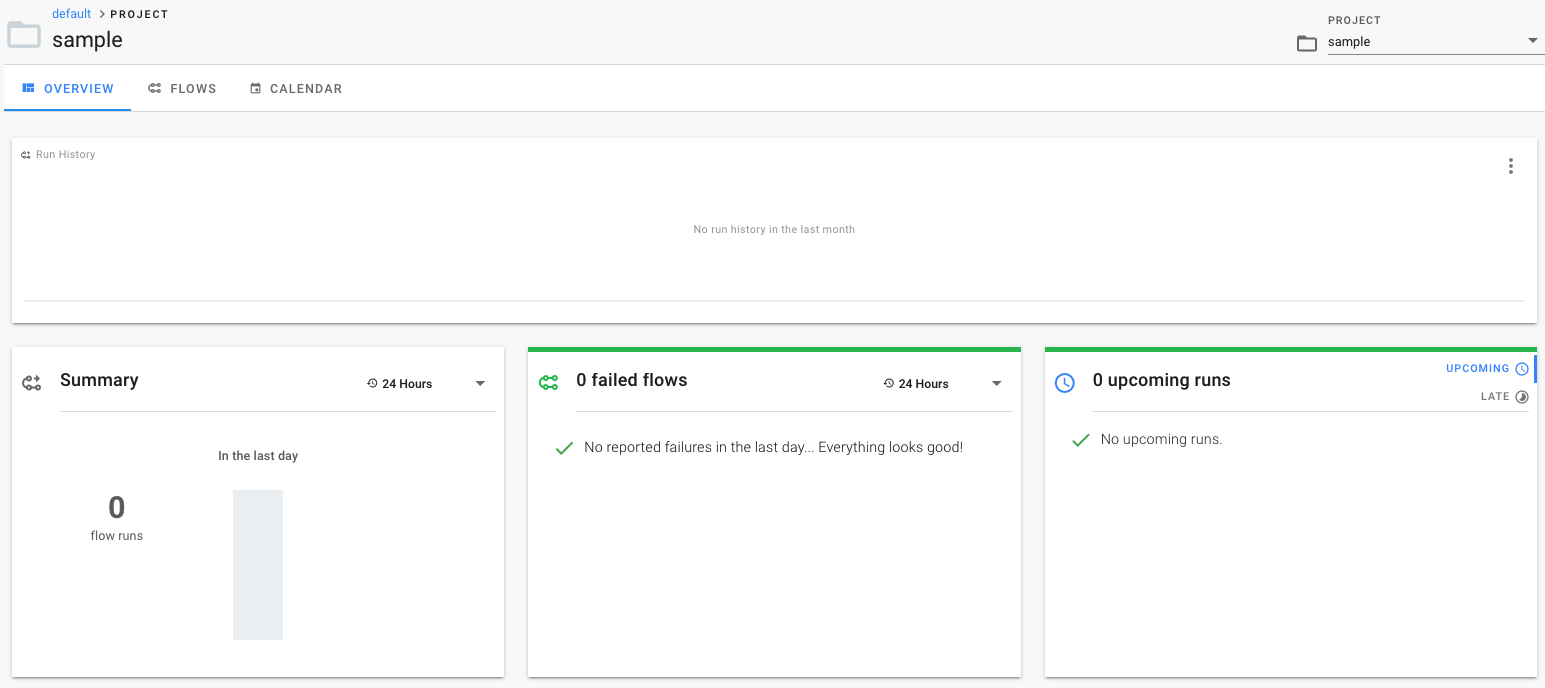Click the Summary card flow icon

[x=32, y=382]
